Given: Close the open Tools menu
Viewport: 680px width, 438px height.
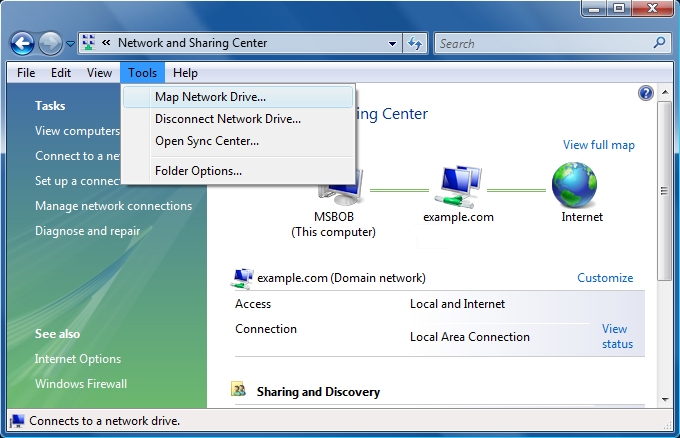Looking at the screenshot, I should click(142, 72).
